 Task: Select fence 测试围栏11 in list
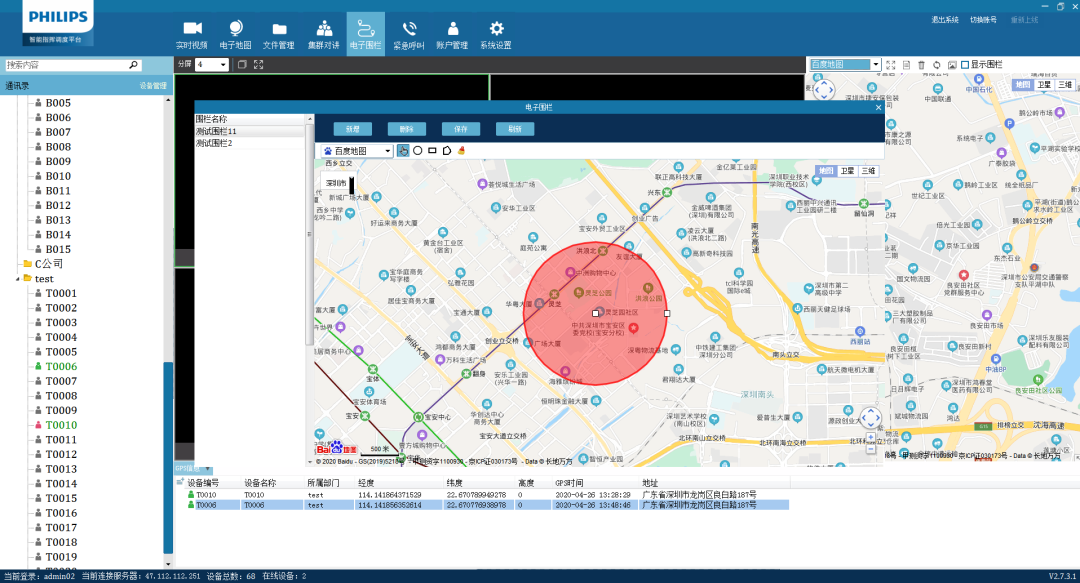(x=249, y=131)
